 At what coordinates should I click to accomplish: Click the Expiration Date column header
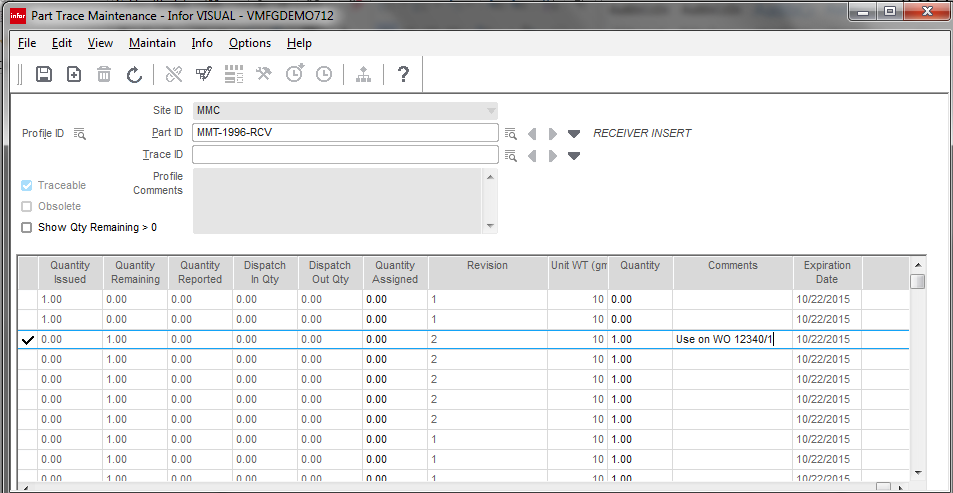pos(827,272)
